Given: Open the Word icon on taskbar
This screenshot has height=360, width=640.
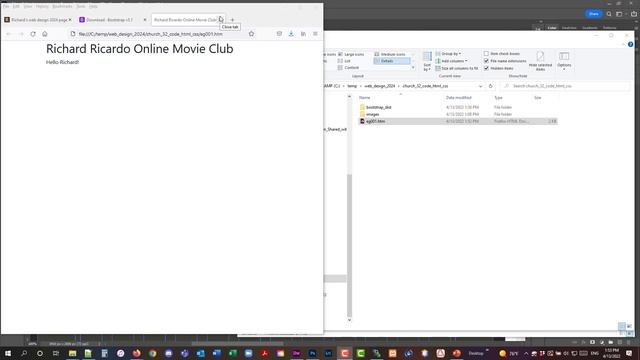Looking at the screenshot, I should (216, 353).
